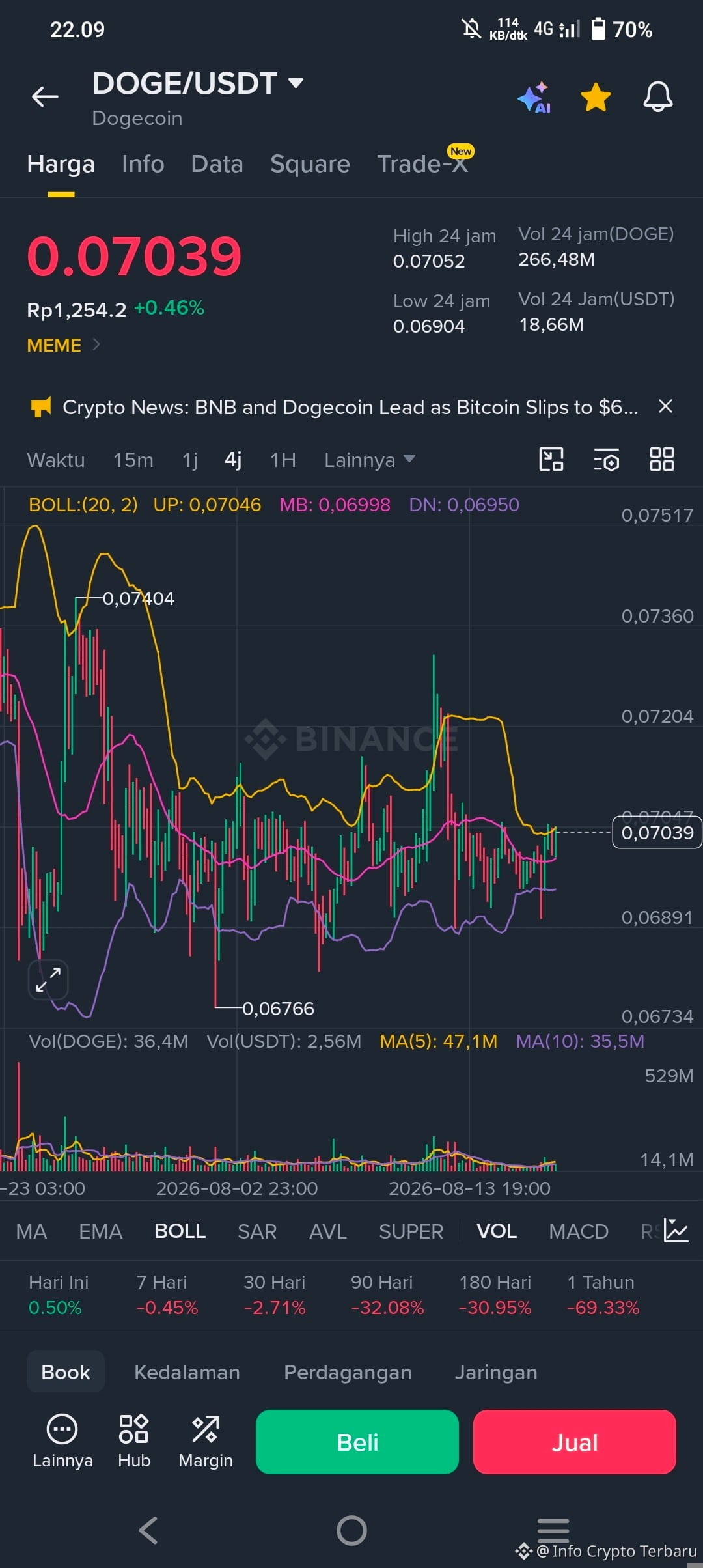The height and width of the screenshot is (1568, 703).
Task: Tap the news megaphone icon
Action: 41,407
